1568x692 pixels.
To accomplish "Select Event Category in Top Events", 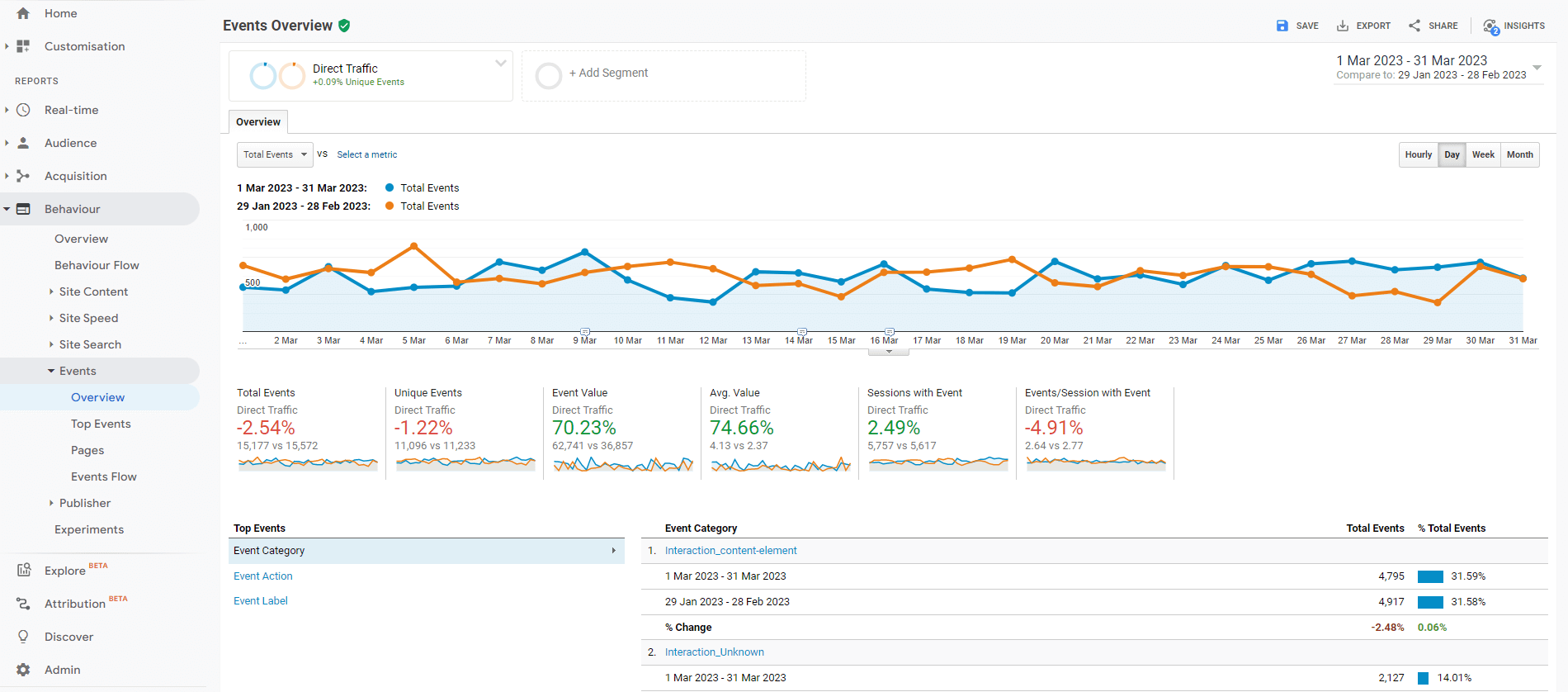I will [427, 551].
